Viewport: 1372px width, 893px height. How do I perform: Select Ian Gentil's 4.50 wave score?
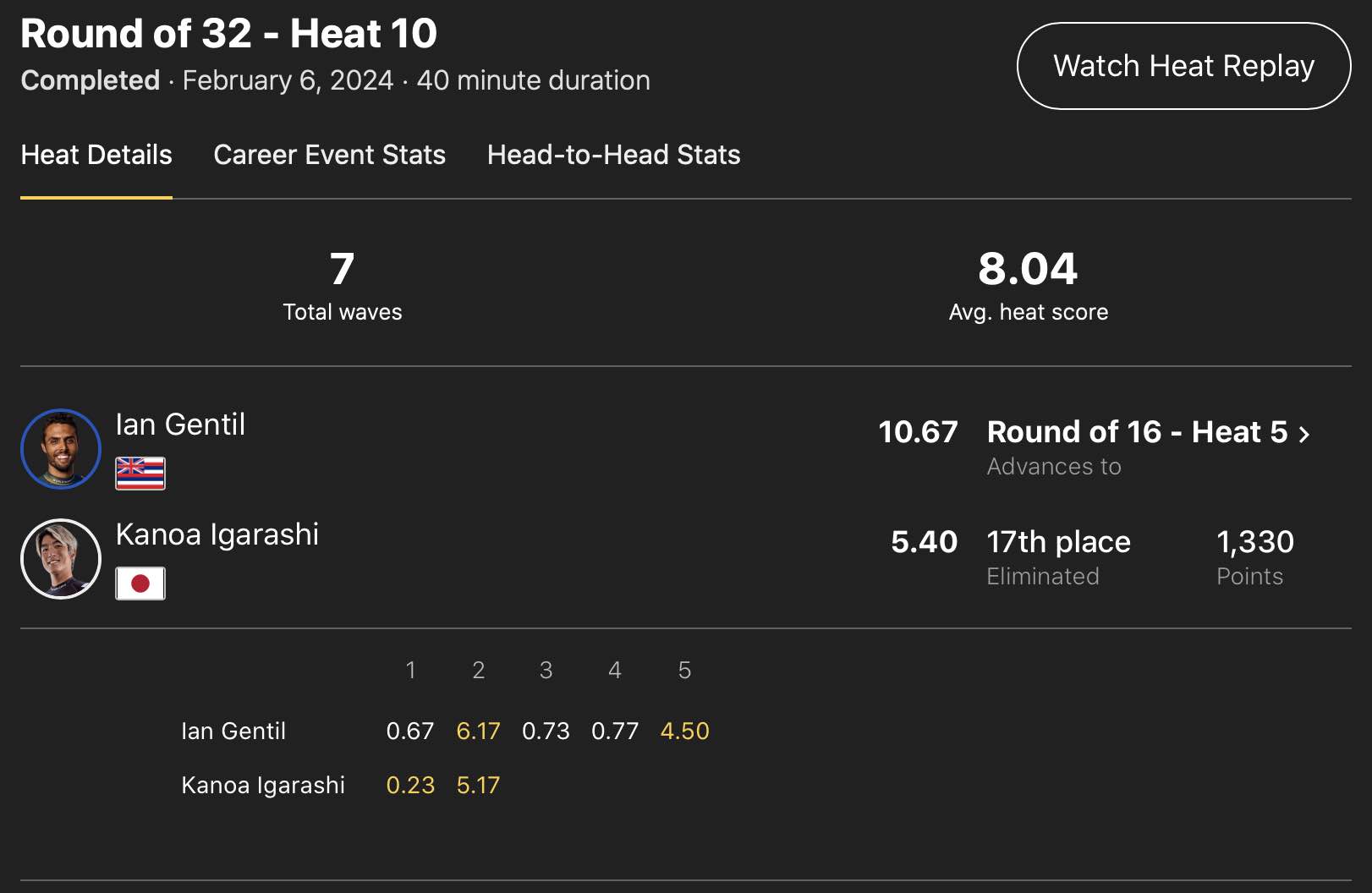pos(684,731)
